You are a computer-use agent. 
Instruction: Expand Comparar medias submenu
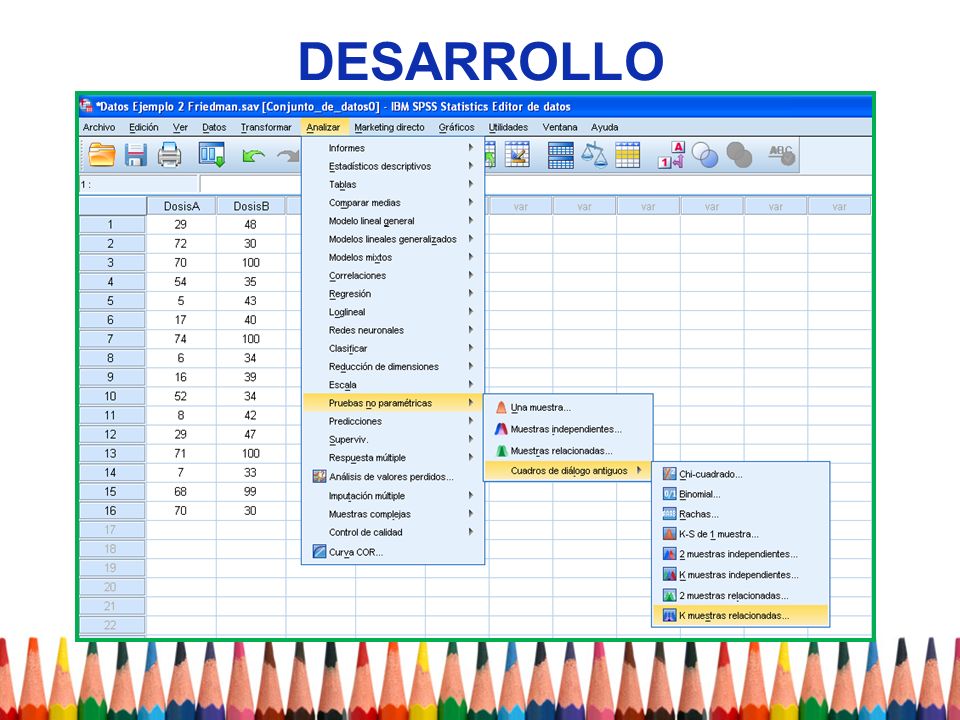(x=393, y=203)
